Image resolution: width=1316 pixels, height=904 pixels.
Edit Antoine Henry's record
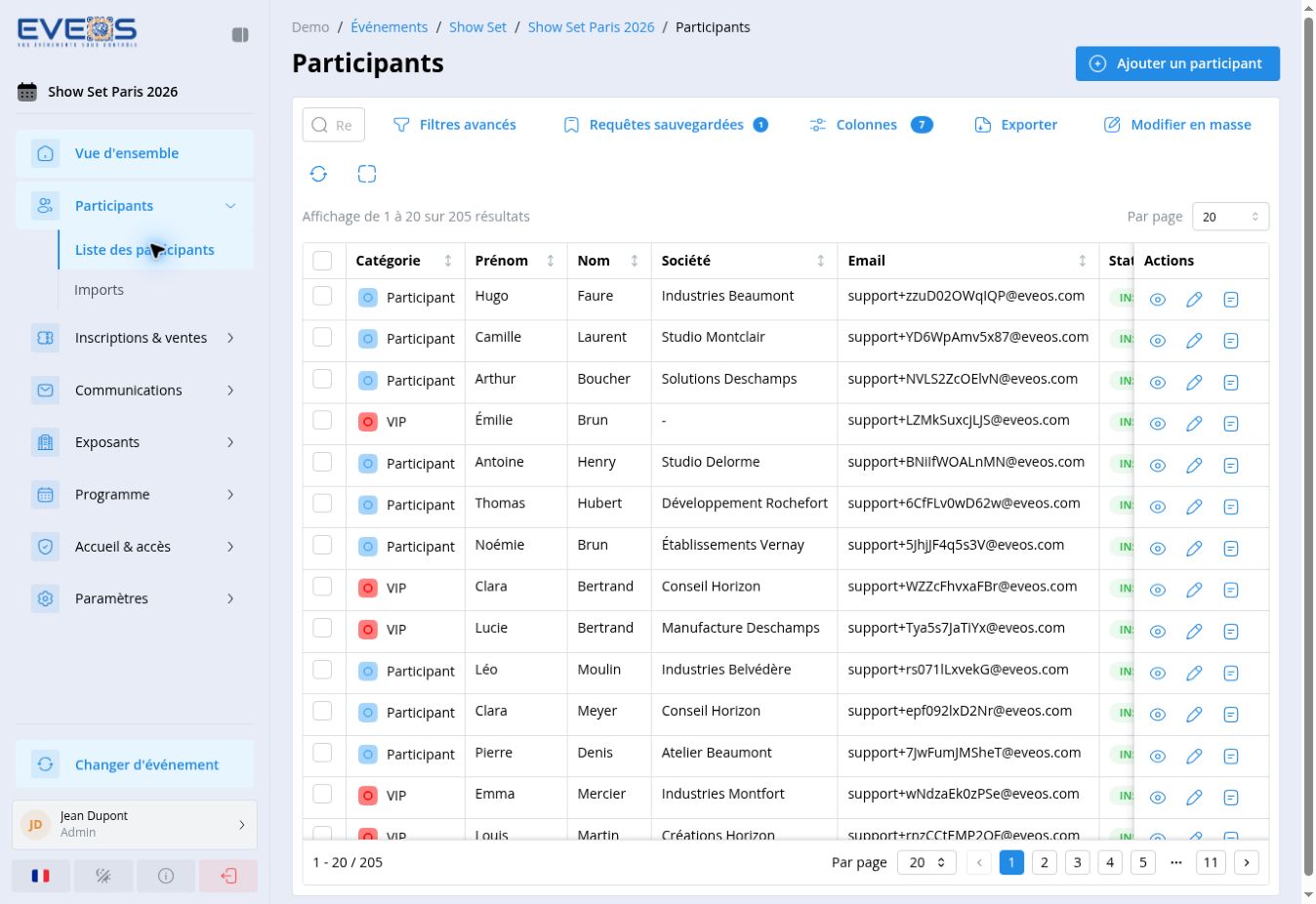[x=1194, y=466]
